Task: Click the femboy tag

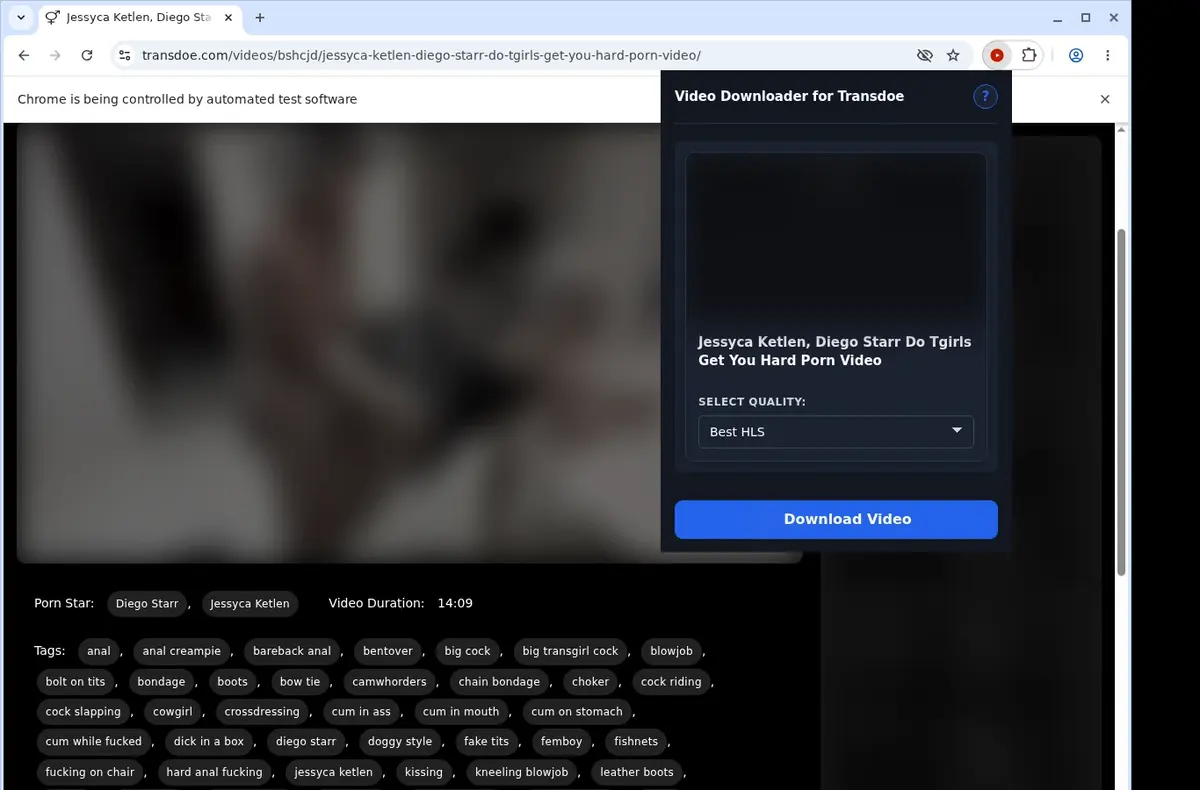Action: tap(561, 742)
